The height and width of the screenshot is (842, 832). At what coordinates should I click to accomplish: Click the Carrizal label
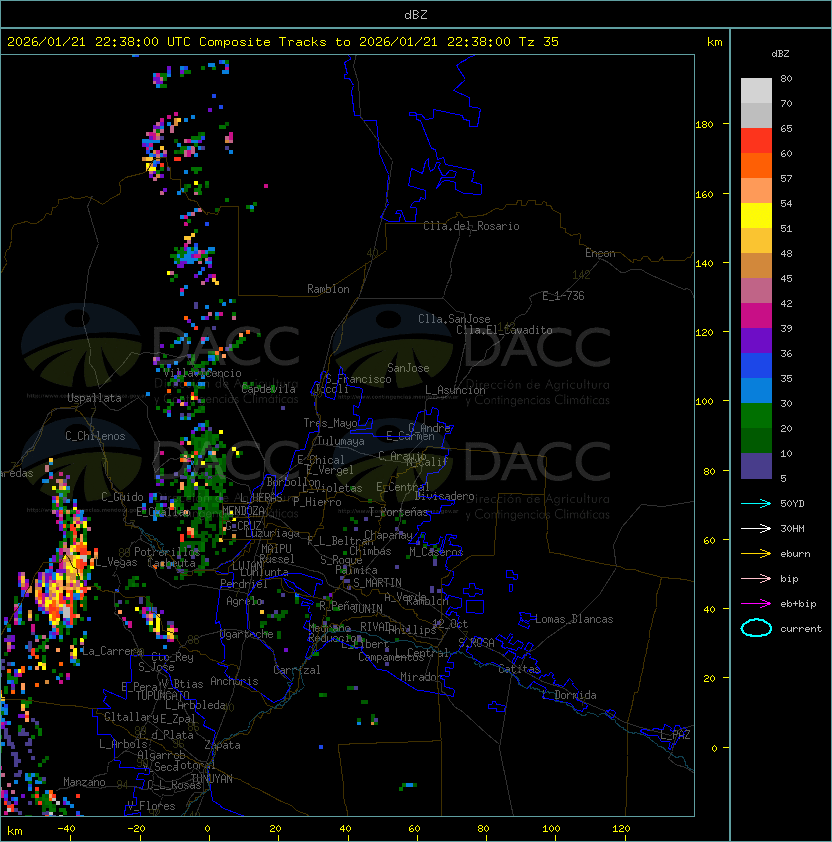tap(297, 670)
